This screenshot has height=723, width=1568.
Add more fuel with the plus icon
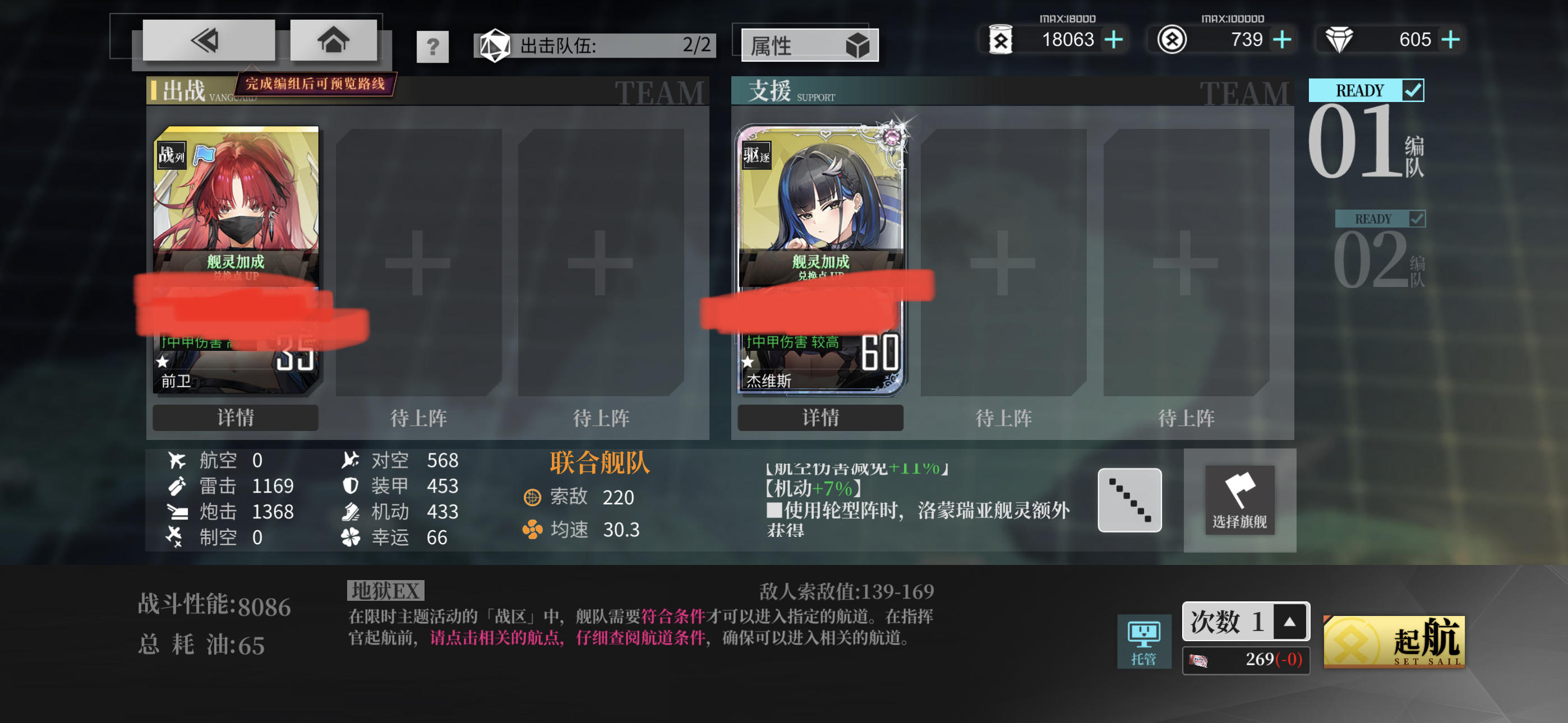coord(1113,40)
